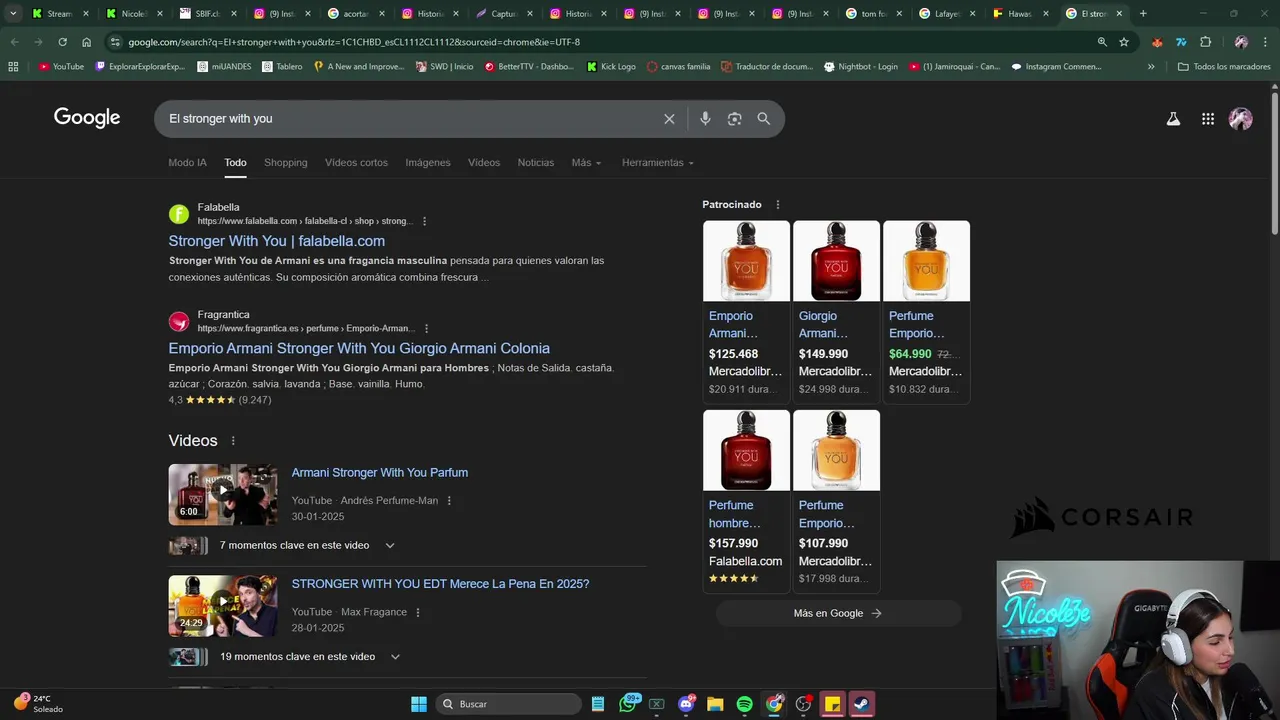Viewport: 1280px width, 720px height.
Task: Open WhatsApp from the taskbar
Action: (628, 704)
